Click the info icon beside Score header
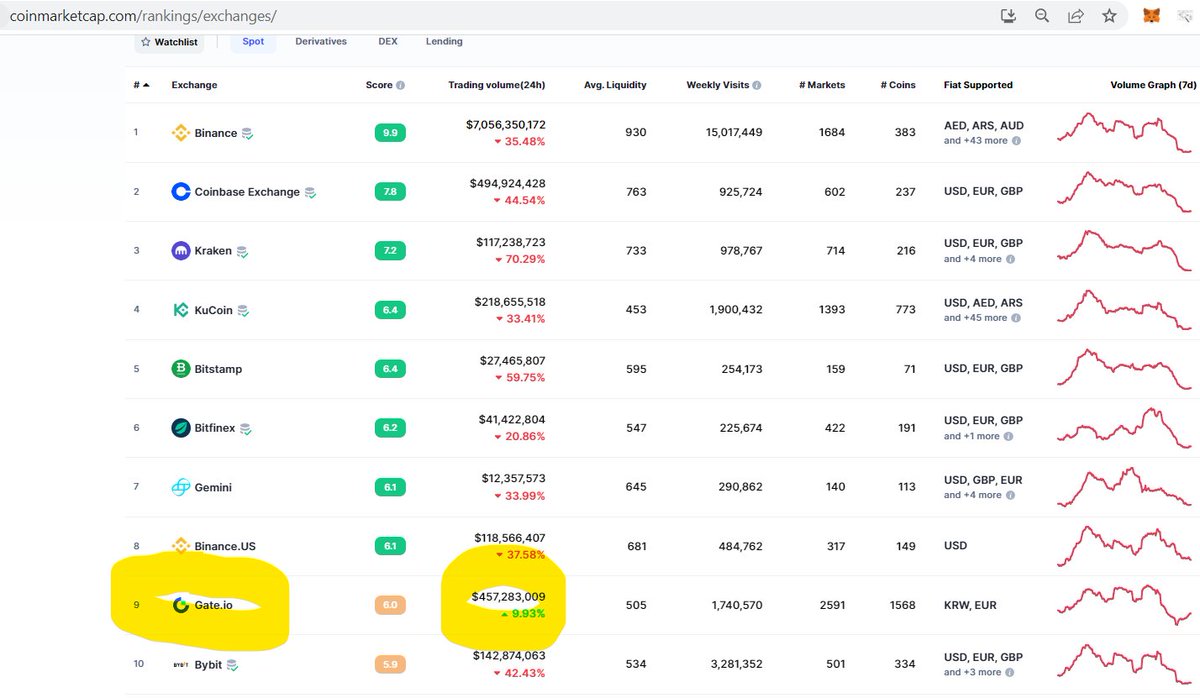Viewport: 1200px width, 698px height. pos(401,86)
